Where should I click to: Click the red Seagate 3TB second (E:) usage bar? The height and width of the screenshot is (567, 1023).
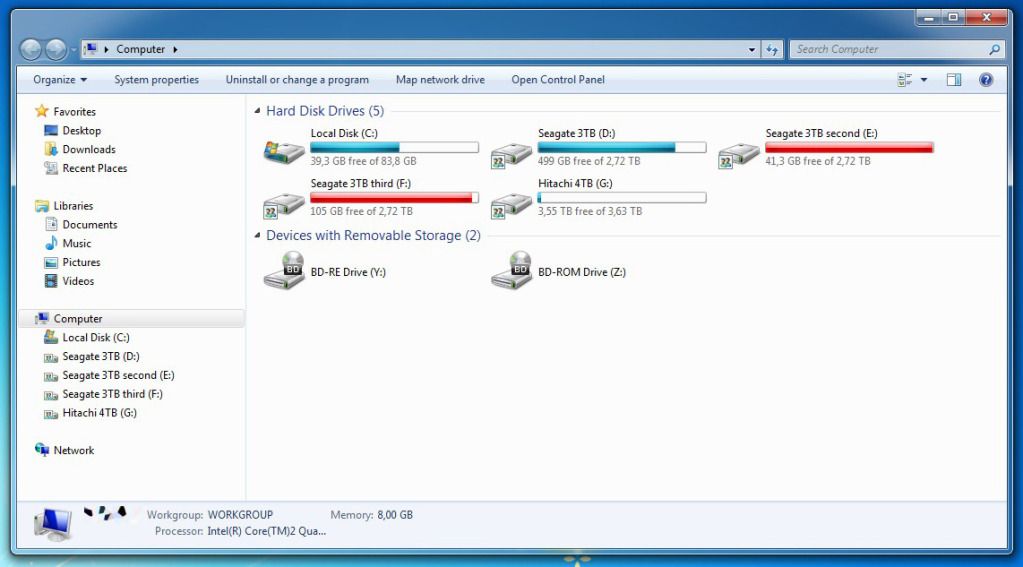click(849, 147)
